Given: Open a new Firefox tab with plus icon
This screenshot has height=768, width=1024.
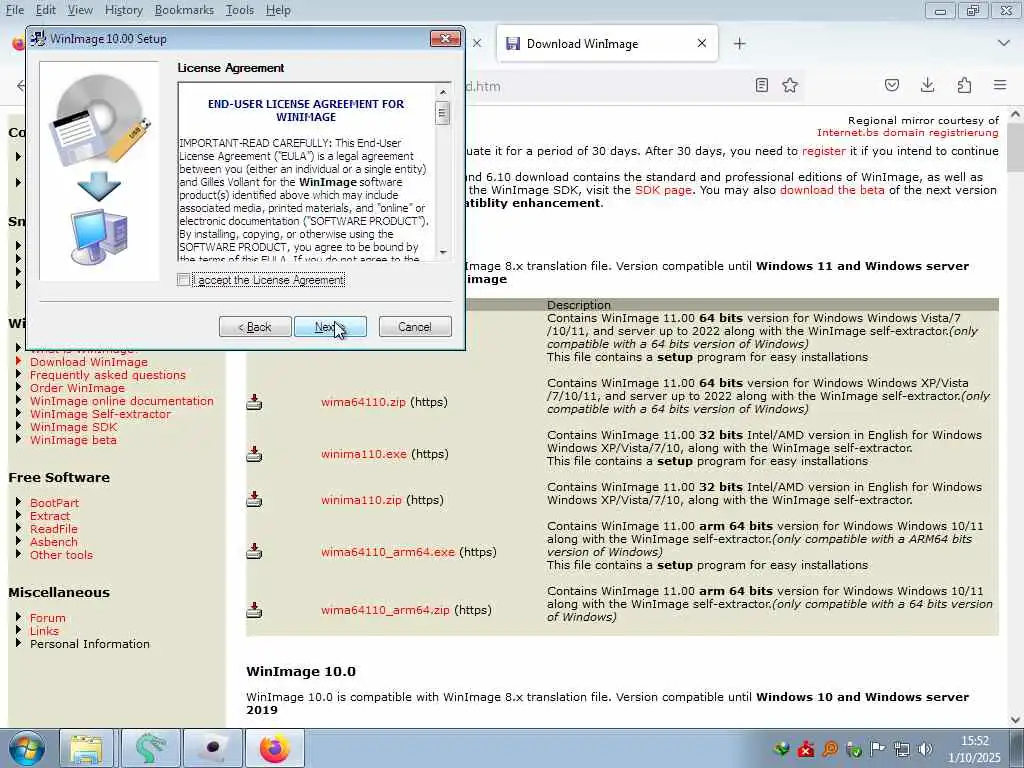Looking at the screenshot, I should coord(739,44).
